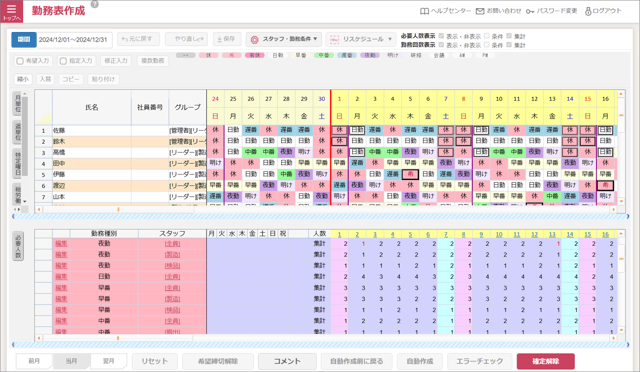Toggle 必要人数表示 集計 checkbox
This screenshot has width=640, height=372.
point(509,36)
